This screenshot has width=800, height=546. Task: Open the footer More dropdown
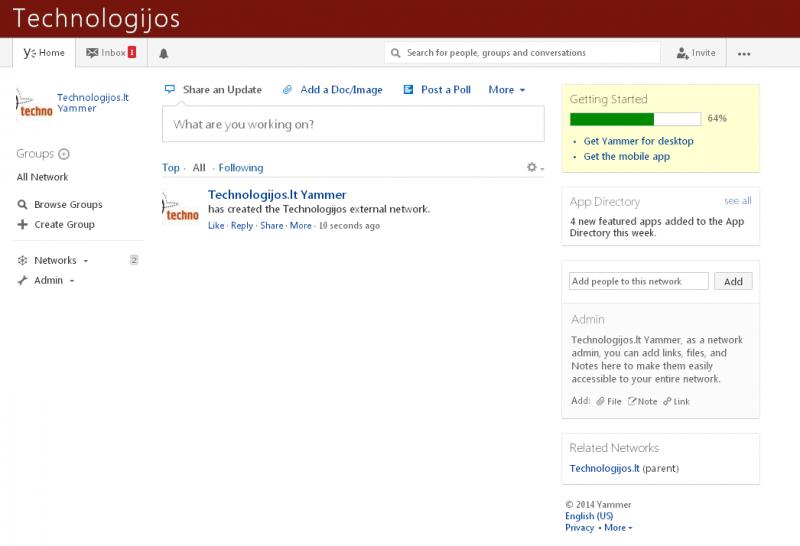coord(618,527)
